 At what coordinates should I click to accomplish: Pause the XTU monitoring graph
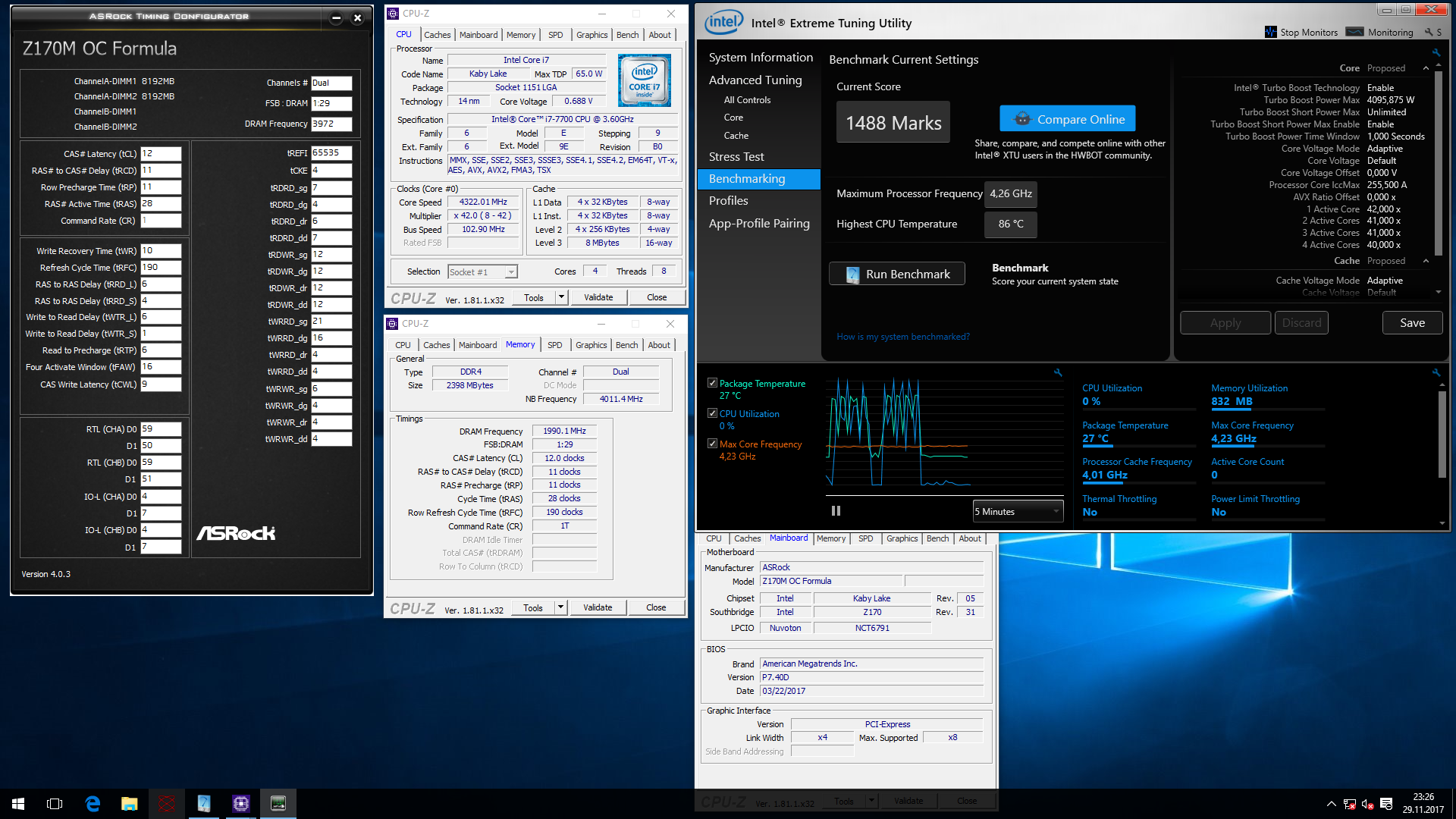click(x=836, y=511)
